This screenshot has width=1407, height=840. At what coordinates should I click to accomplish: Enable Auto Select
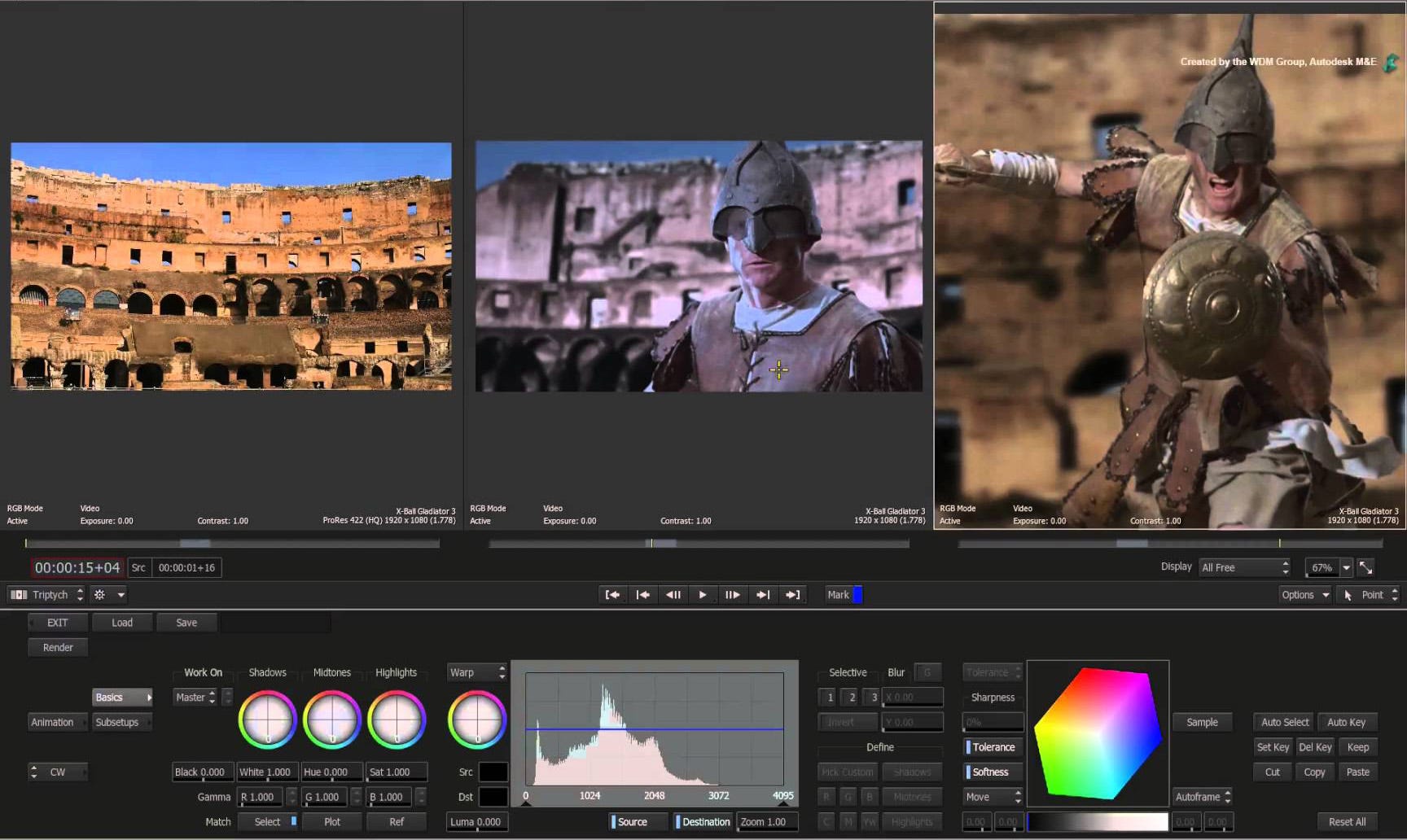[1285, 722]
